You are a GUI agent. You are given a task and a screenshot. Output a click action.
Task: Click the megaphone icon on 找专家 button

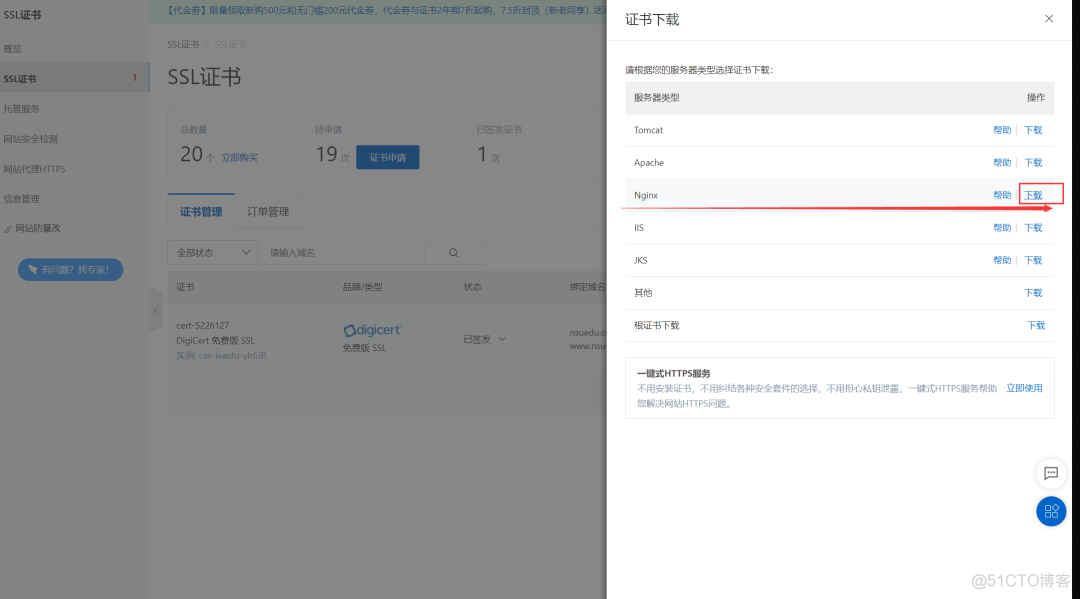[33, 268]
